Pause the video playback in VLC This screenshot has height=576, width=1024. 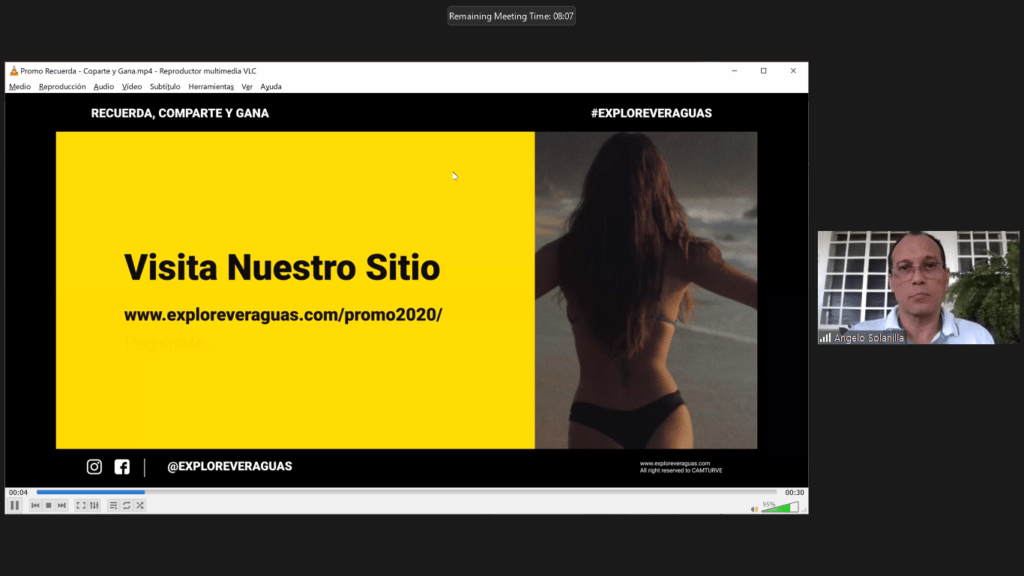[x=14, y=505]
